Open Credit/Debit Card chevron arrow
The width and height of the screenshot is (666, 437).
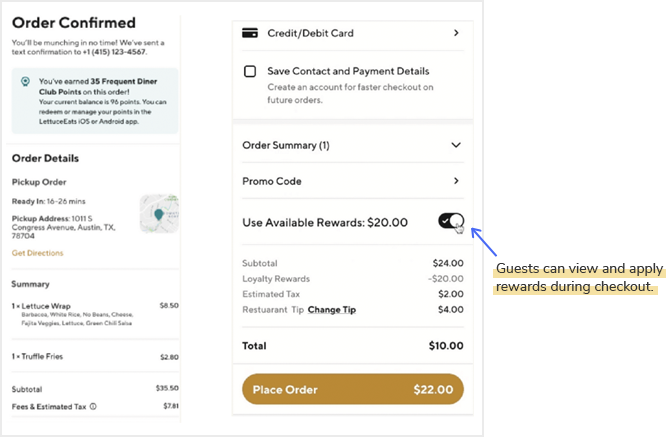456,33
